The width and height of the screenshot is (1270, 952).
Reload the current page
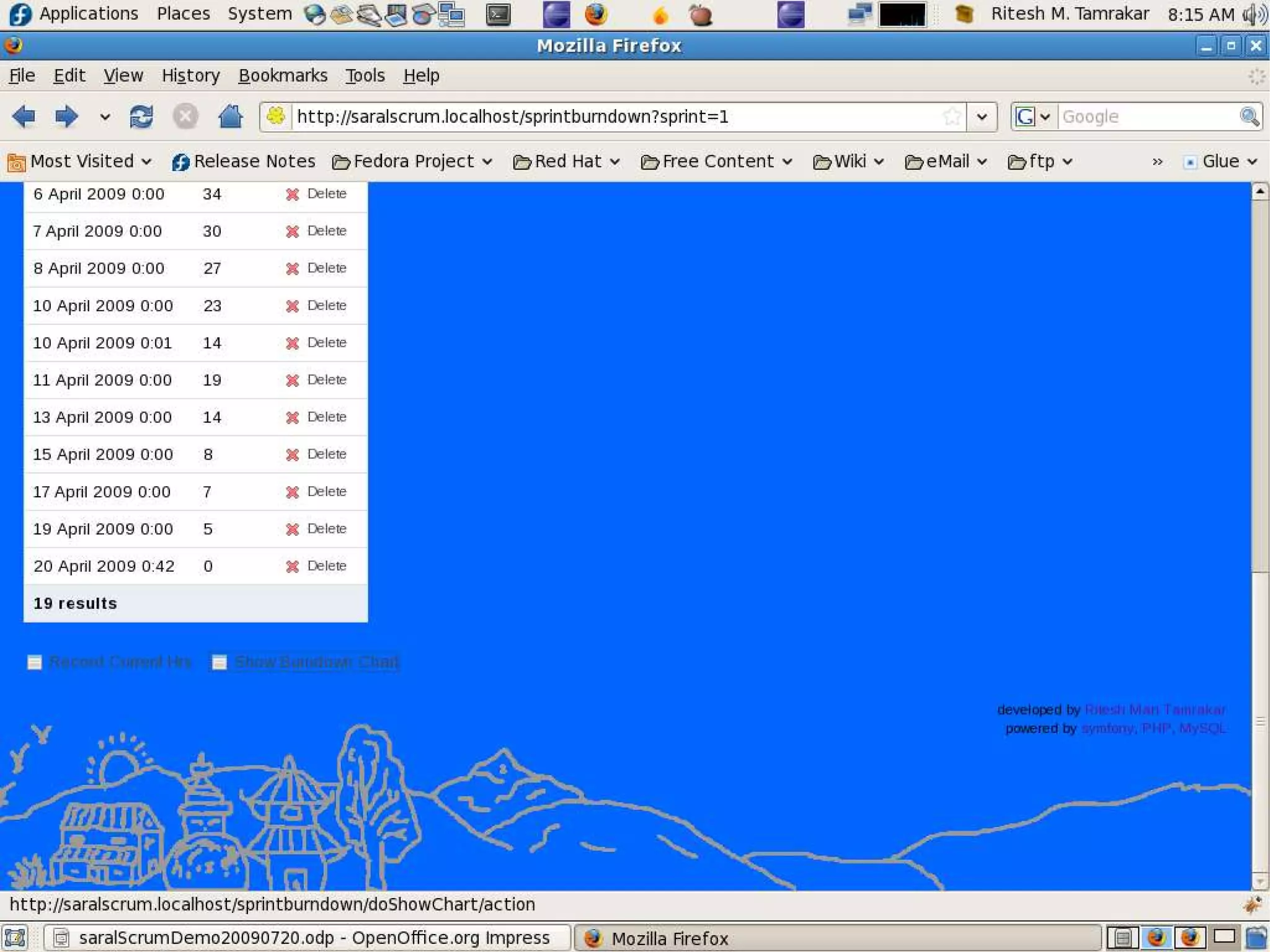coord(141,116)
